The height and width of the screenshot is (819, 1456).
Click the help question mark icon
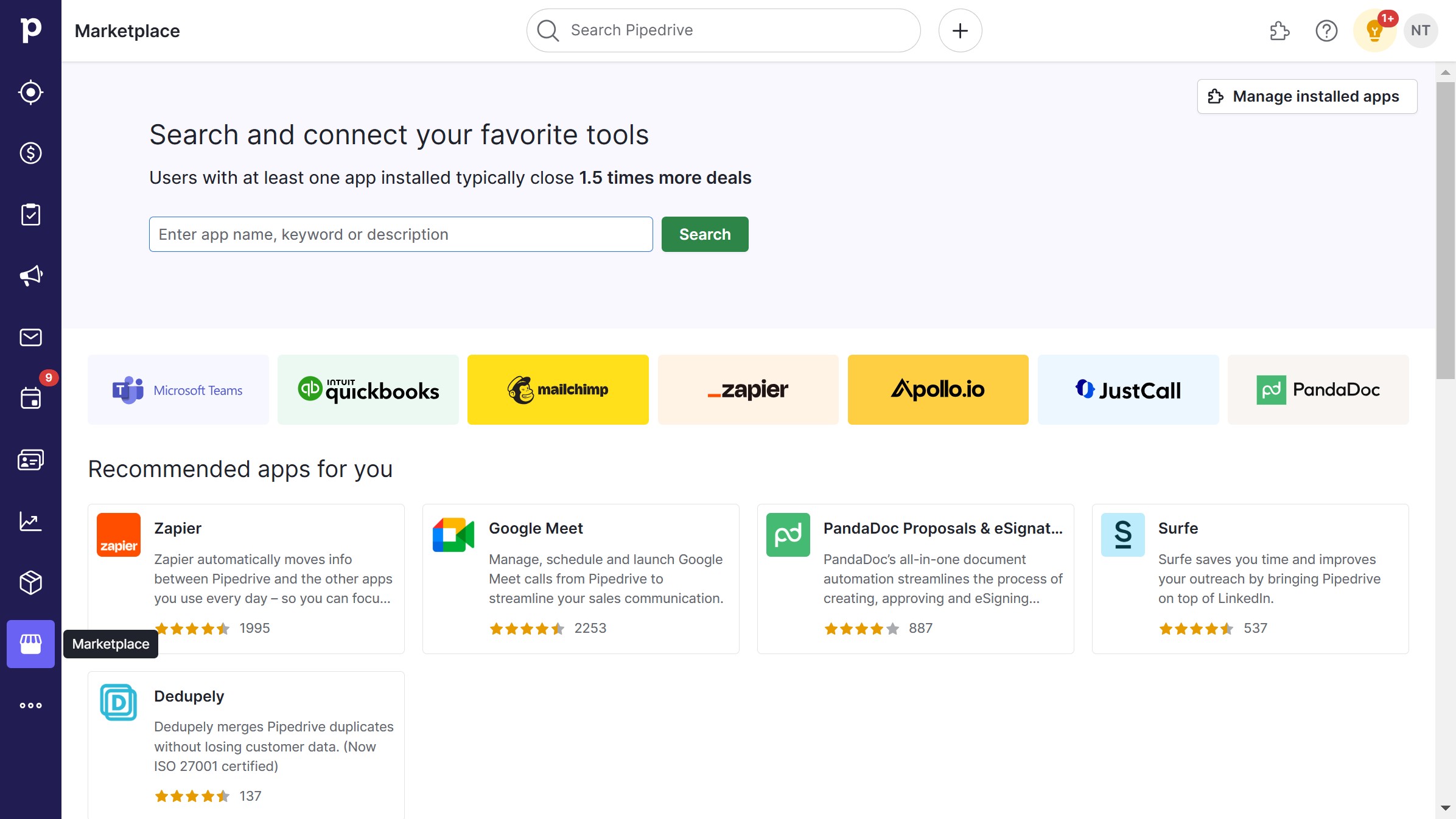coord(1326,30)
